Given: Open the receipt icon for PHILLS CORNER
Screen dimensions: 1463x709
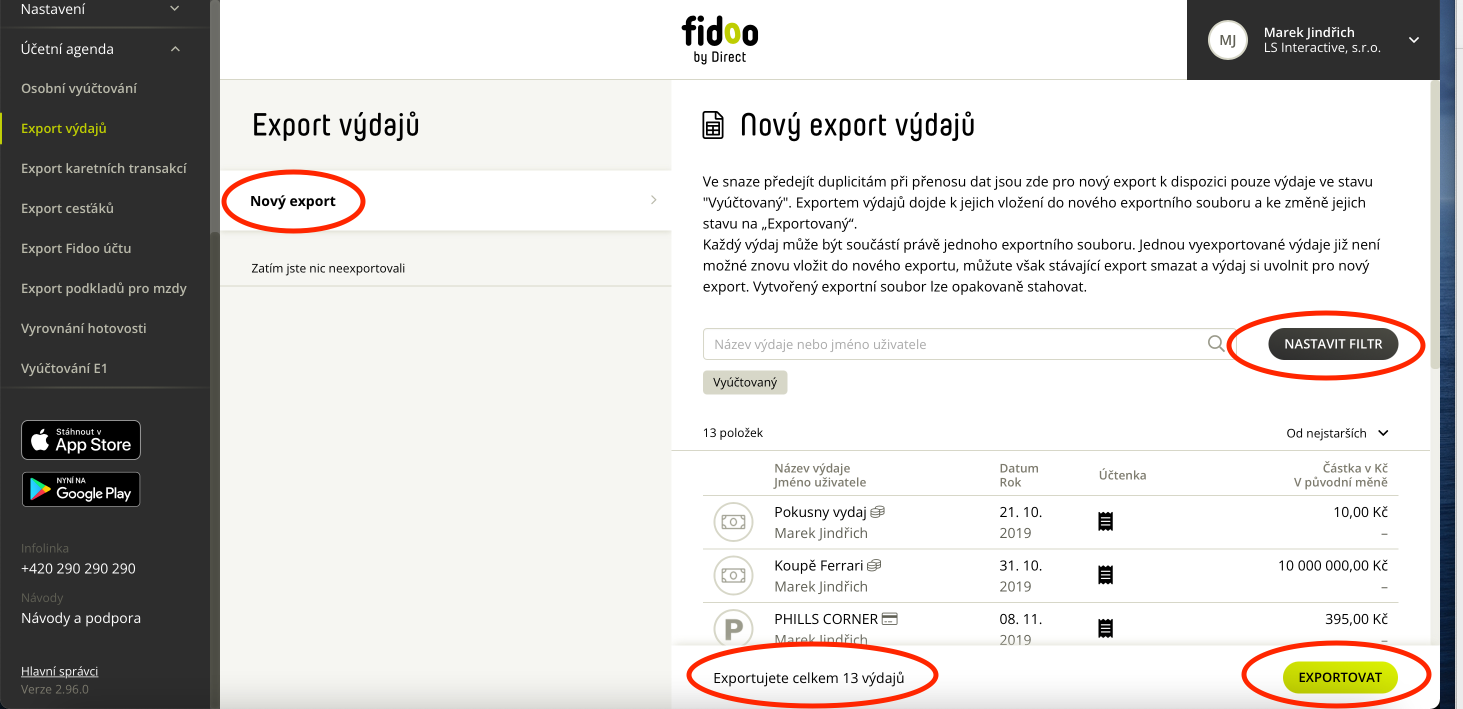Looking at the screenshot, I should click(x=1106, y=628).
